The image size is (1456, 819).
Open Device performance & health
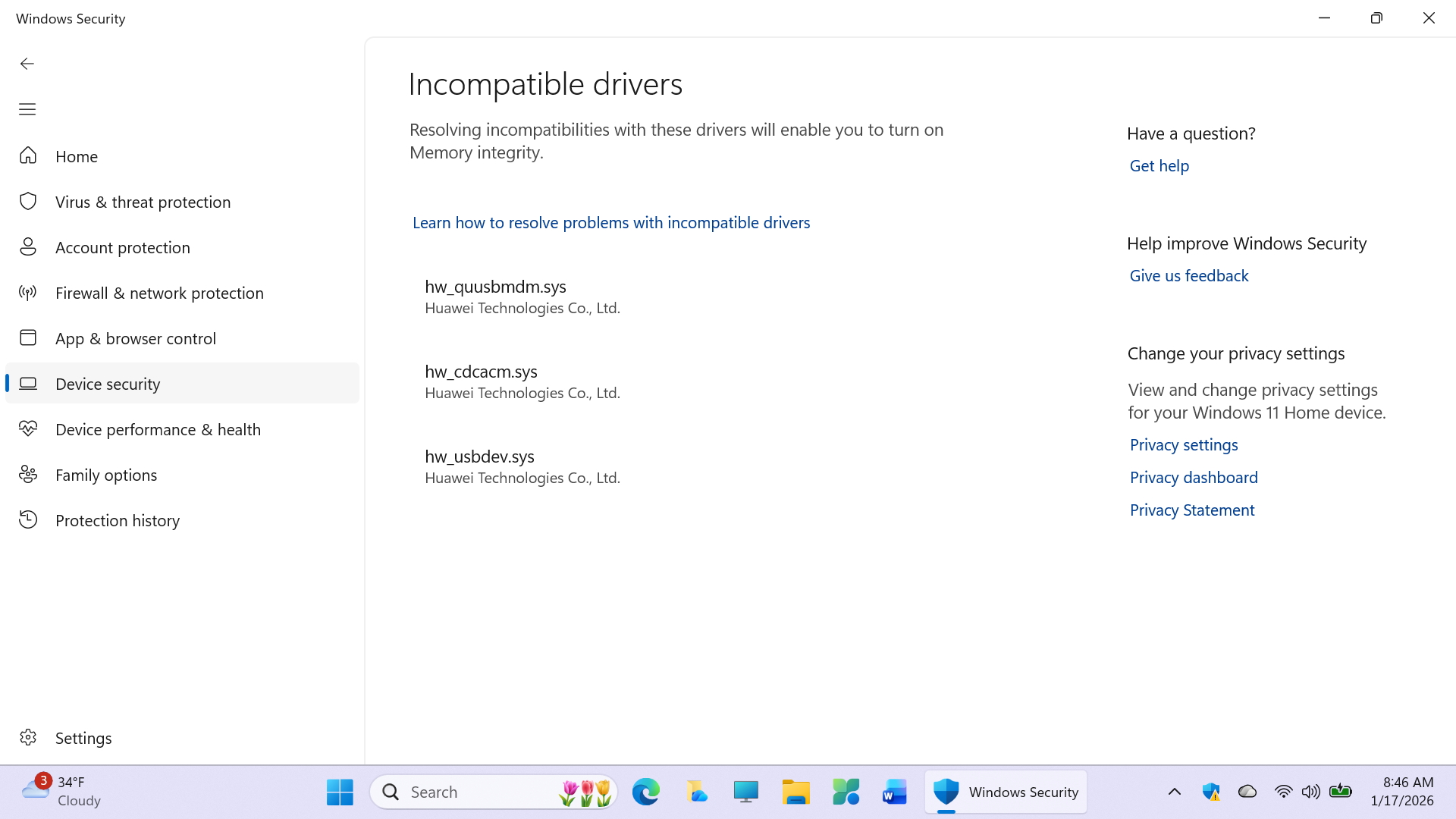tap(158, 428)
